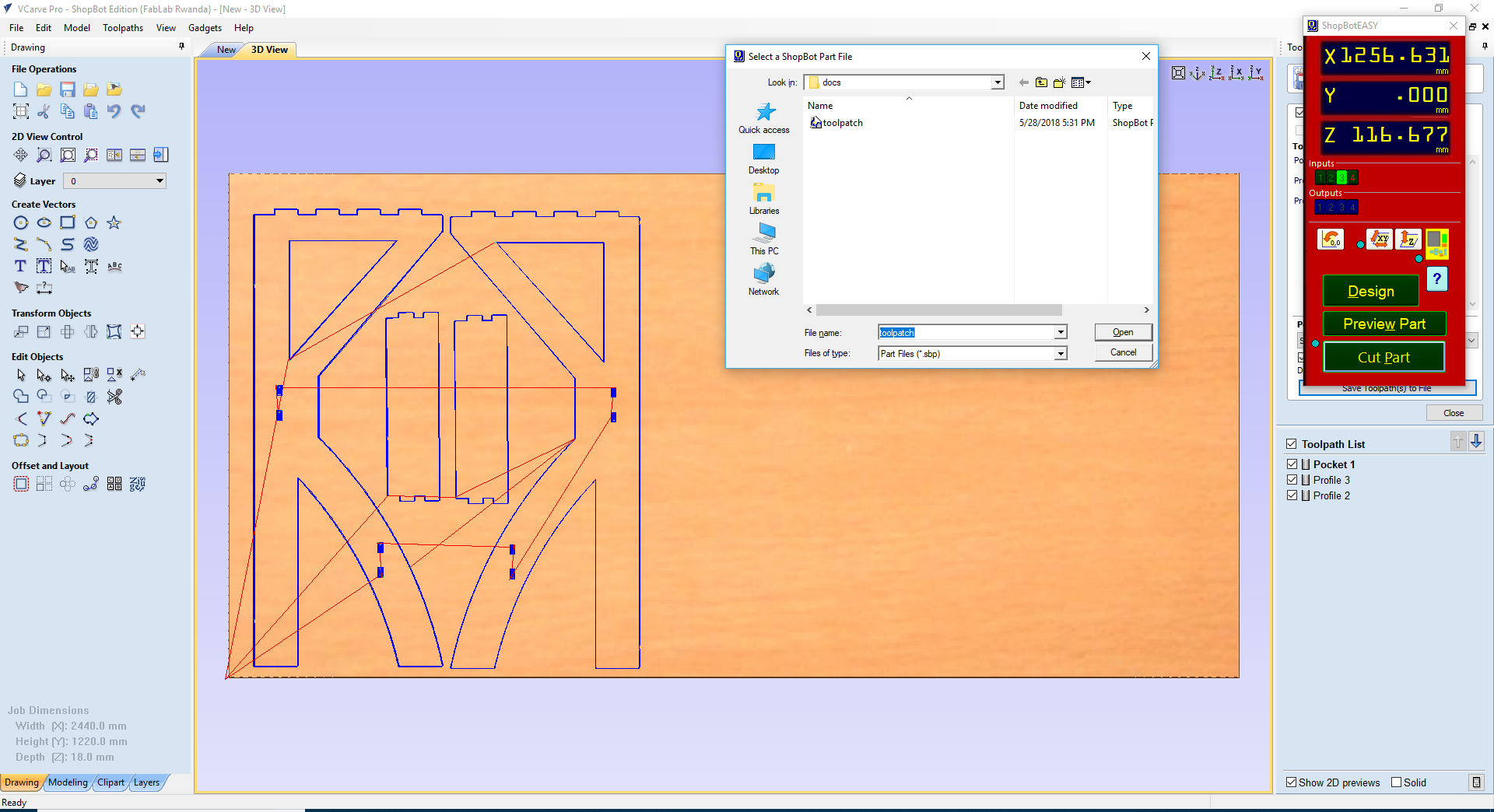Uncheck the Pocket 1 toolpath
This screenshot has height=812, width=1494.
1291,464
